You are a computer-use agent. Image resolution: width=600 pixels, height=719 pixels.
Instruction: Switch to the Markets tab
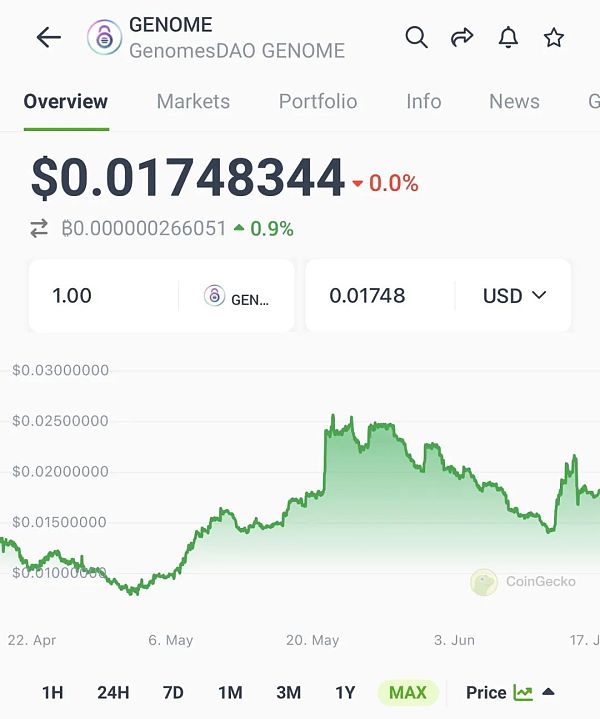[x=193, y=101]
